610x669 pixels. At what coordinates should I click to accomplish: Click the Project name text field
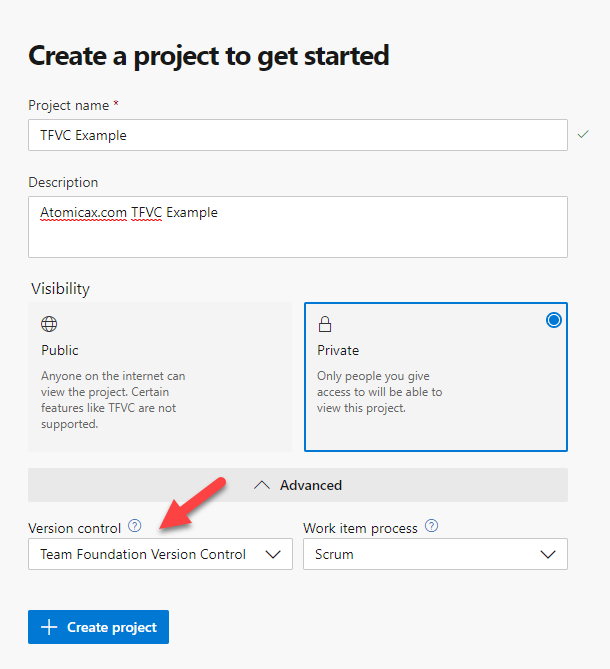click(x=298, y=135)
